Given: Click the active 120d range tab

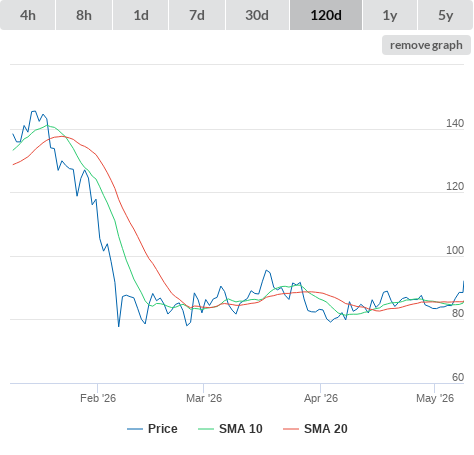Looking at the screenshot, I should tap(326, 15).
